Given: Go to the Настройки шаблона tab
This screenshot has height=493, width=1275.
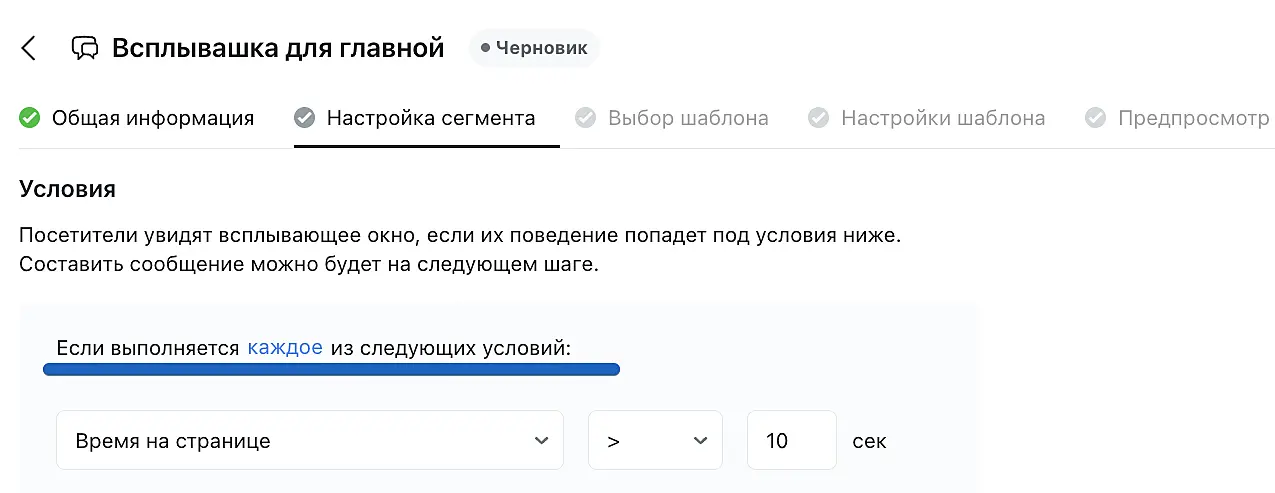Looking at the screenshot, I should (943, 118).
